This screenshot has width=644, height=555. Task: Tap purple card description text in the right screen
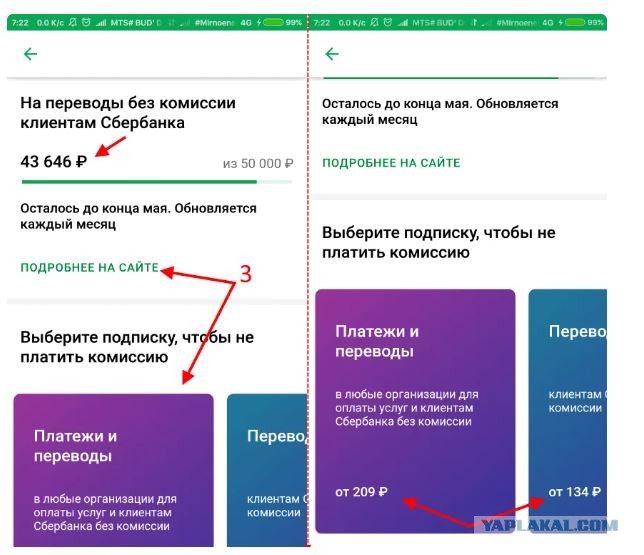[407, 408]
